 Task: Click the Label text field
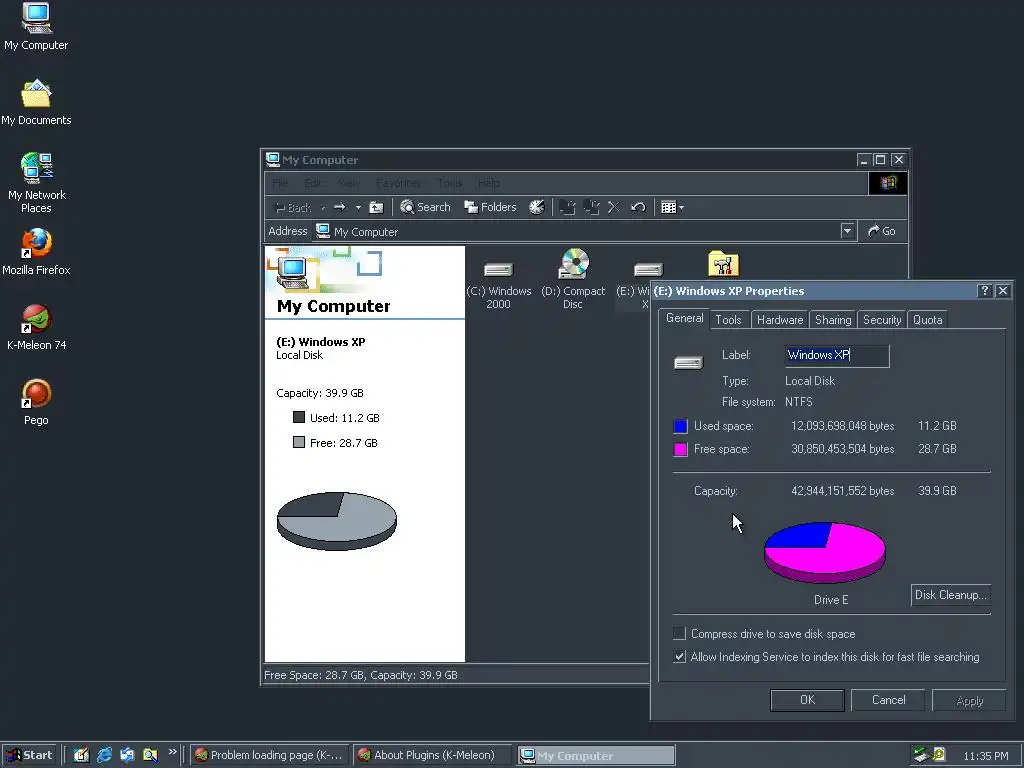click(x=837, y=355)
